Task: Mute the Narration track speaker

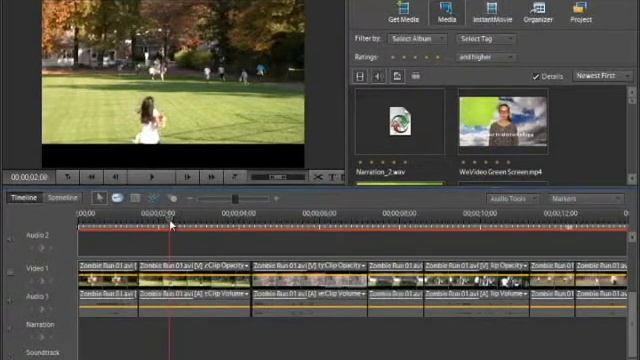Action: [10, 328]
